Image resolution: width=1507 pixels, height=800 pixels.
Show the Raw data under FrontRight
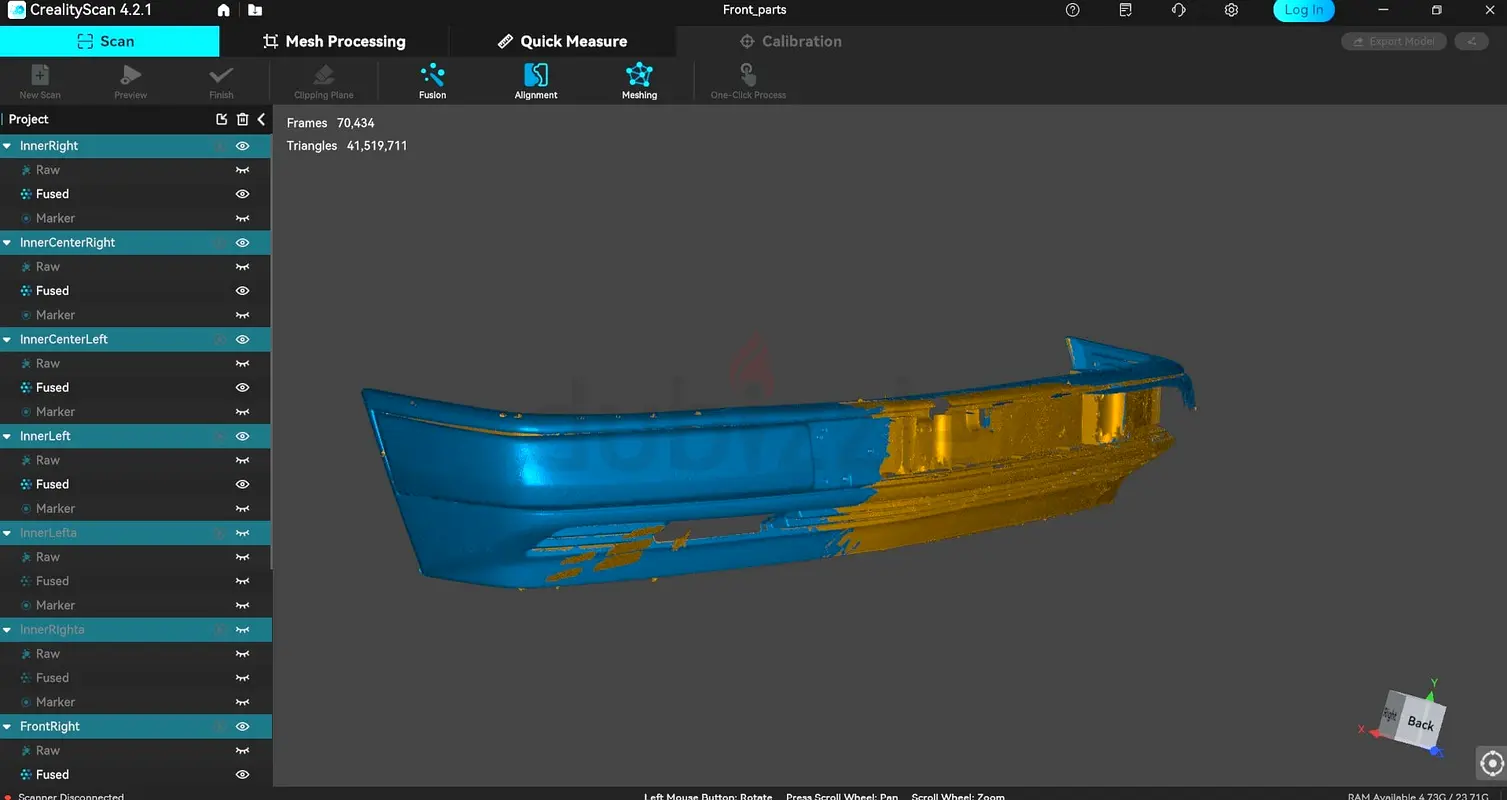pos(242,751)
